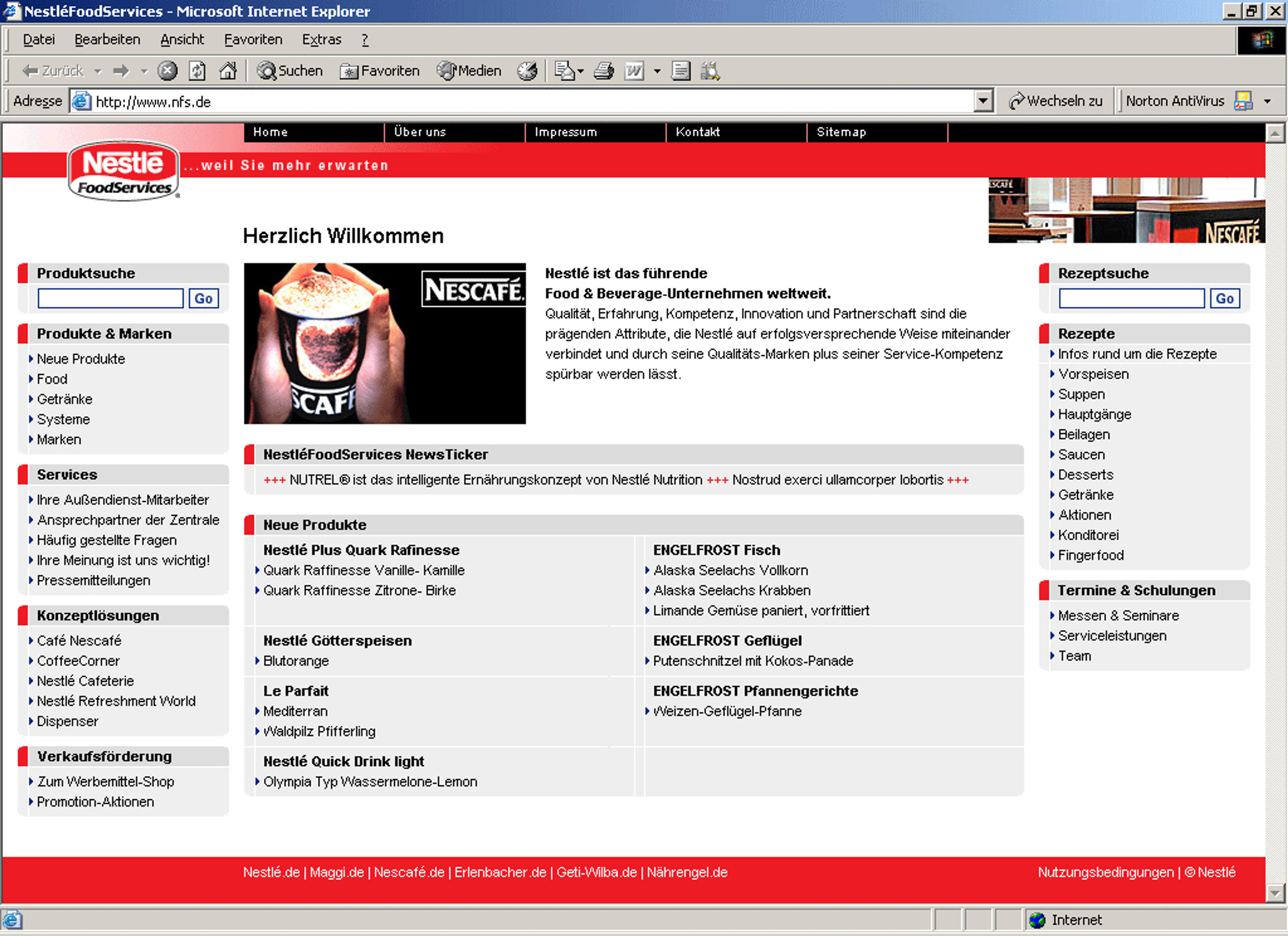1288x936 pixels.
Task: Select the Impressum navigation tab
Action: click(595, 132)
